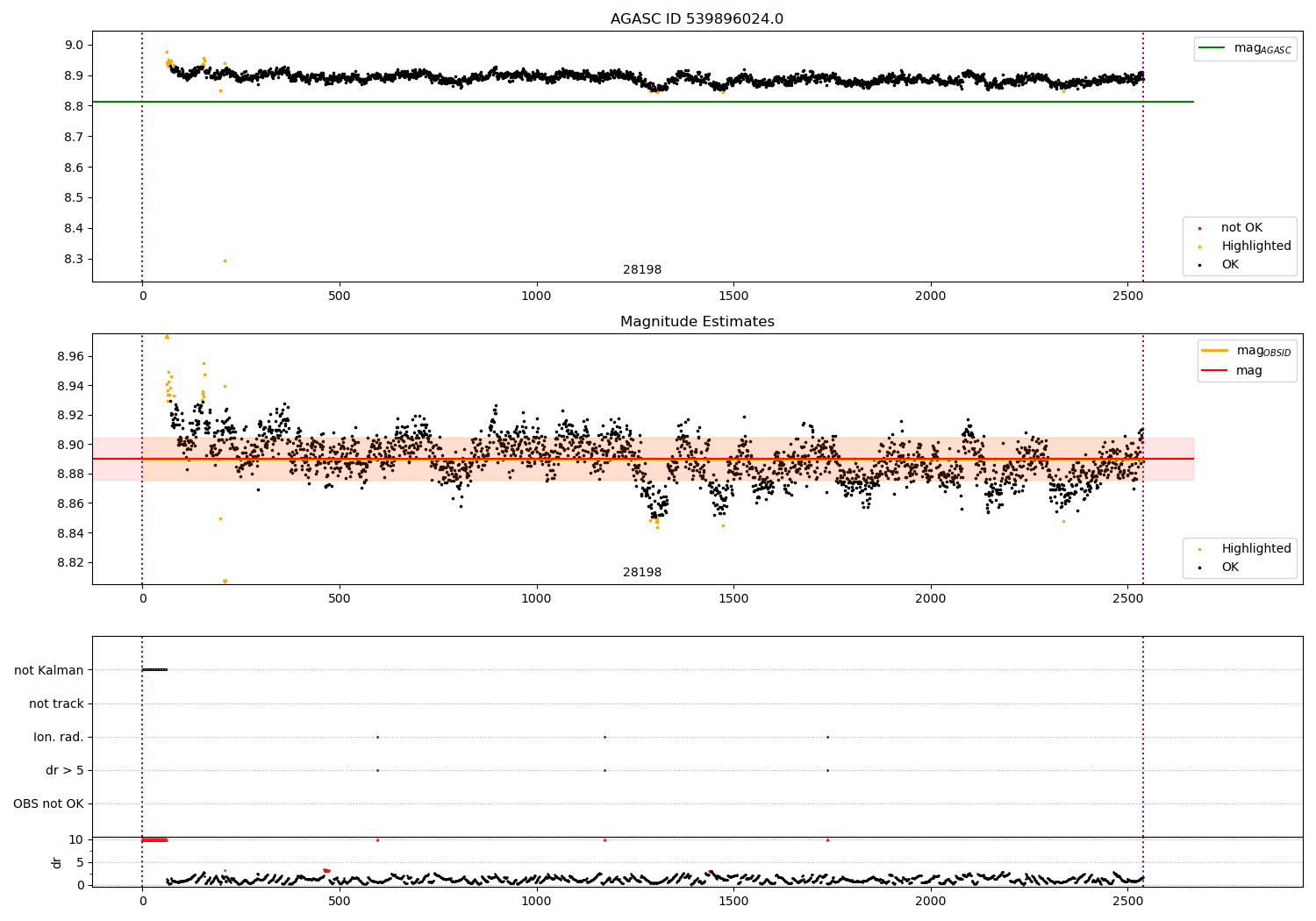
Task: Click the orange mag OBSID legend line
Action: (1215, 351)
